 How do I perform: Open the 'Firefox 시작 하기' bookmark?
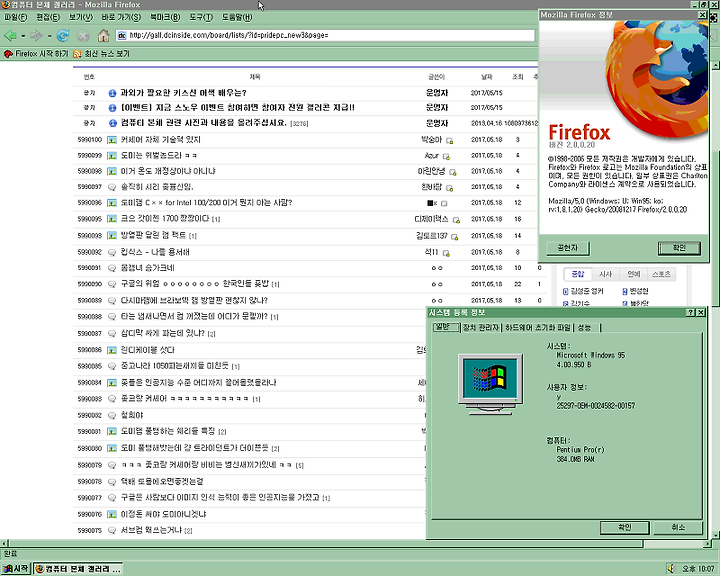pos(36,54)
